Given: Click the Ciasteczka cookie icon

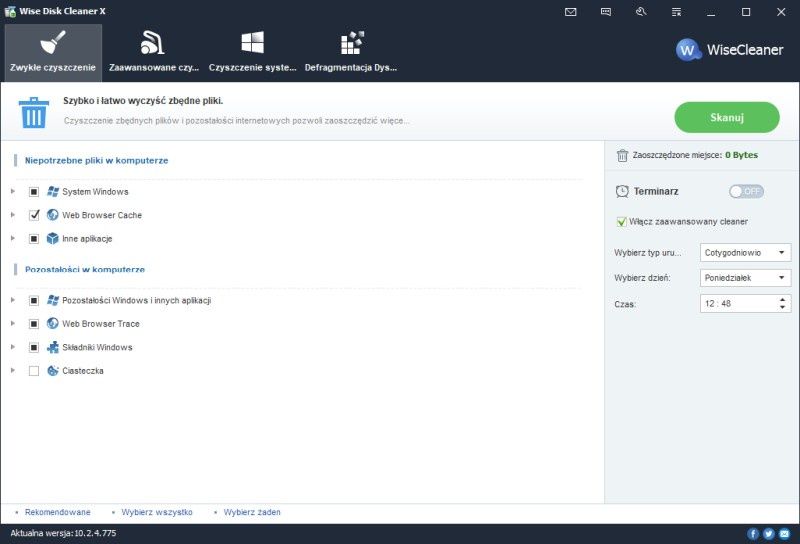Looking at the screenshot, I should click(x=53, y=370).
